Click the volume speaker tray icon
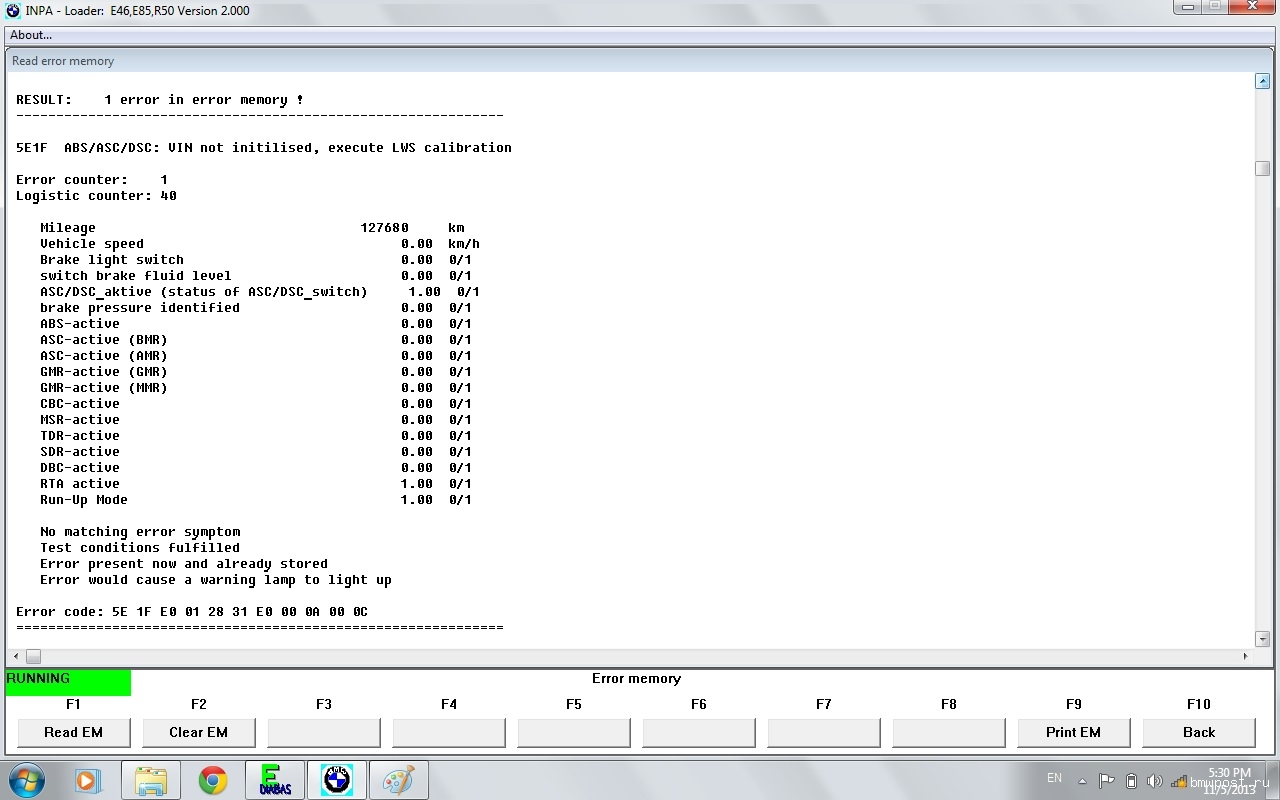The image size is (1280, 800). pos(1154,781)
